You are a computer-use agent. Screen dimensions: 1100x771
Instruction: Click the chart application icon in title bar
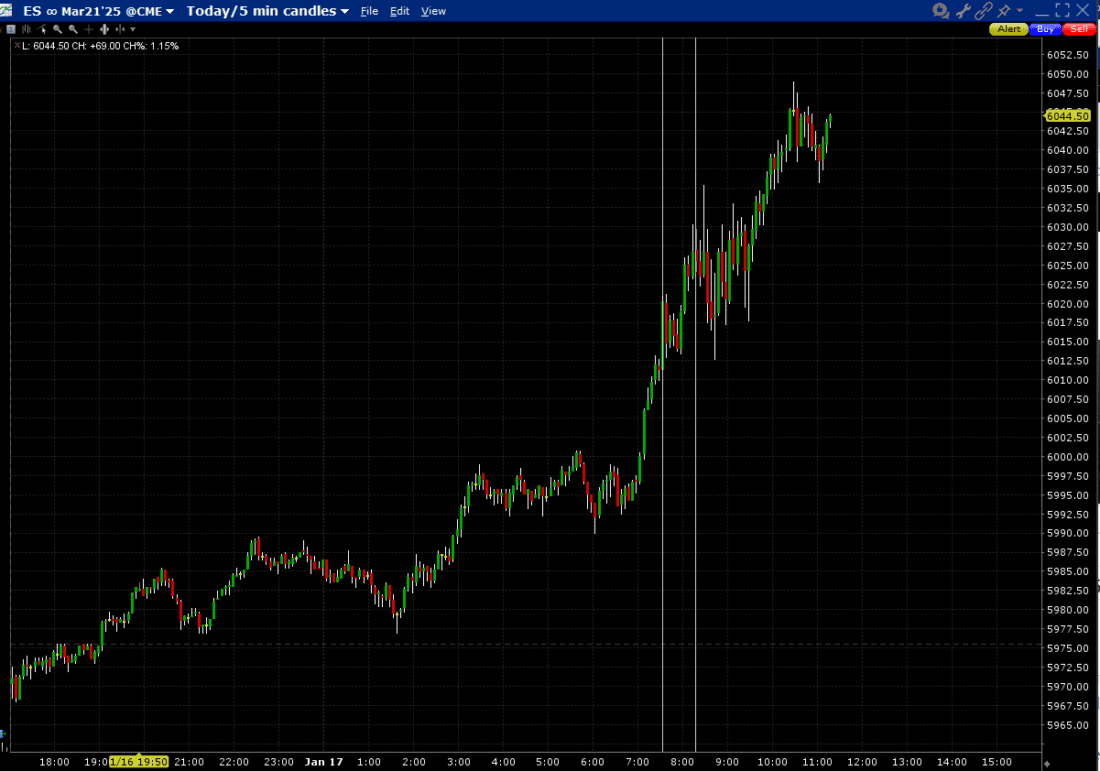coord(6,11)
